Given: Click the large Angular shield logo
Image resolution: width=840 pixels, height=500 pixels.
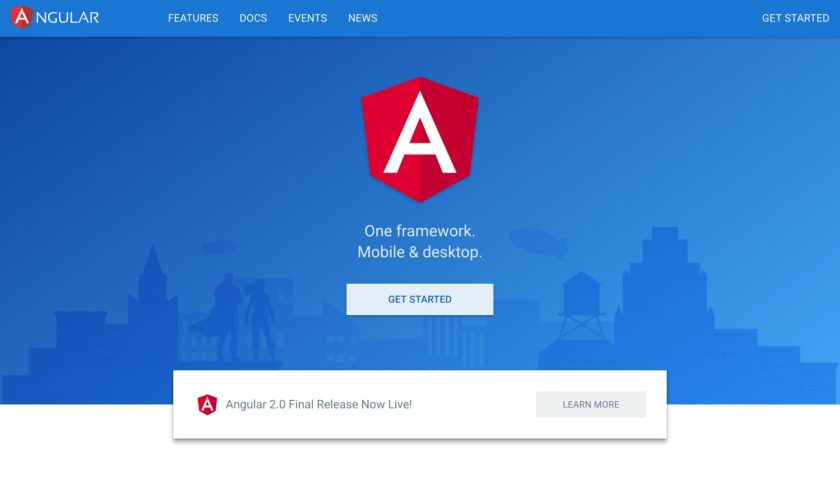Looking at the screenshot, I should (420, 139).
